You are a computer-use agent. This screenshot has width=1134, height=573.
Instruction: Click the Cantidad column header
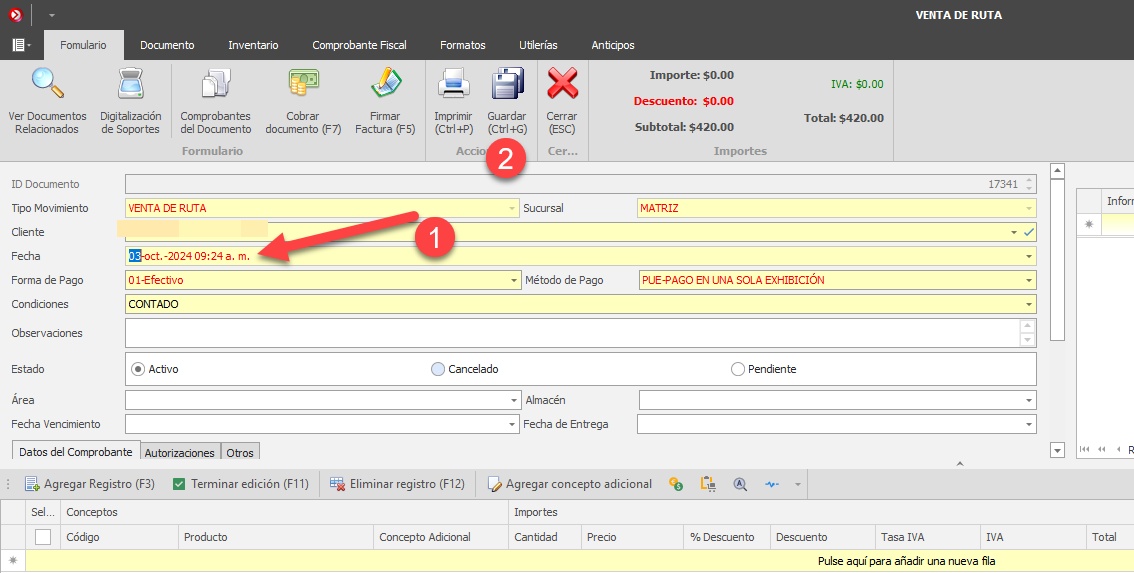click(545, 537)
